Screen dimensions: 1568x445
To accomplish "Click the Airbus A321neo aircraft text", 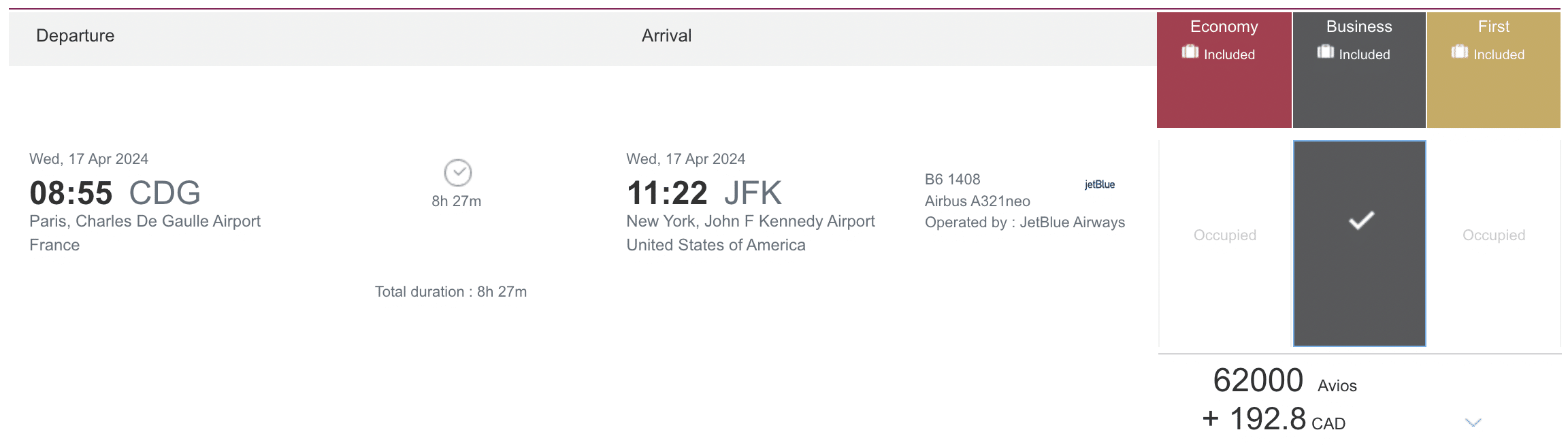I will tap(977, 201).
